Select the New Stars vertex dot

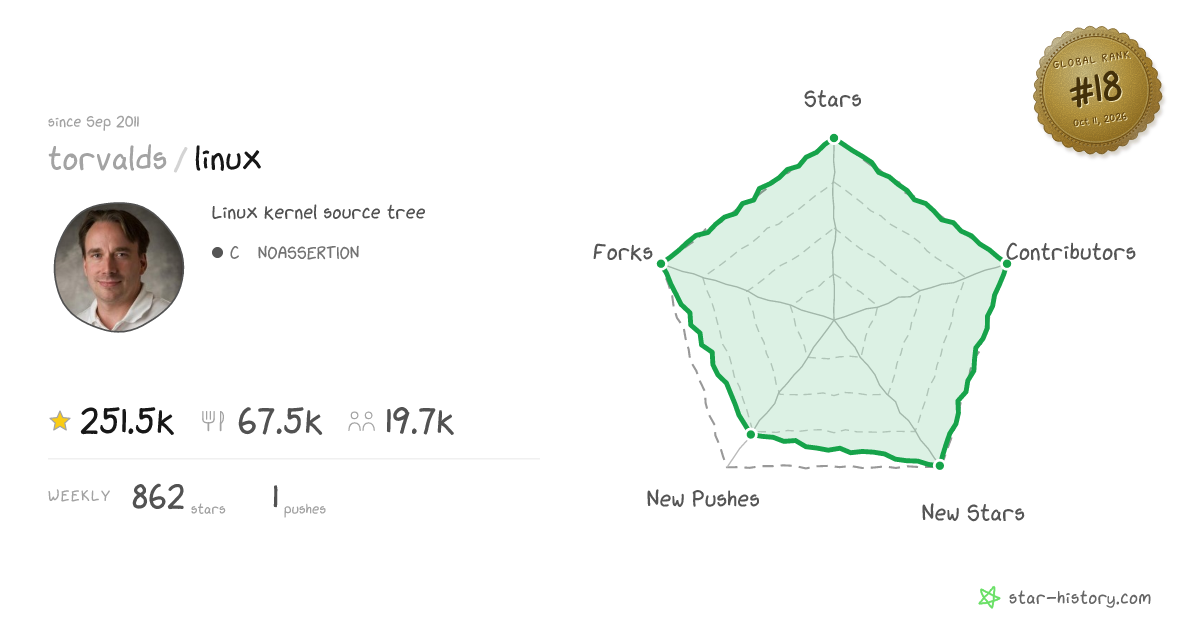pyautogui.click(x=939, y=464)
